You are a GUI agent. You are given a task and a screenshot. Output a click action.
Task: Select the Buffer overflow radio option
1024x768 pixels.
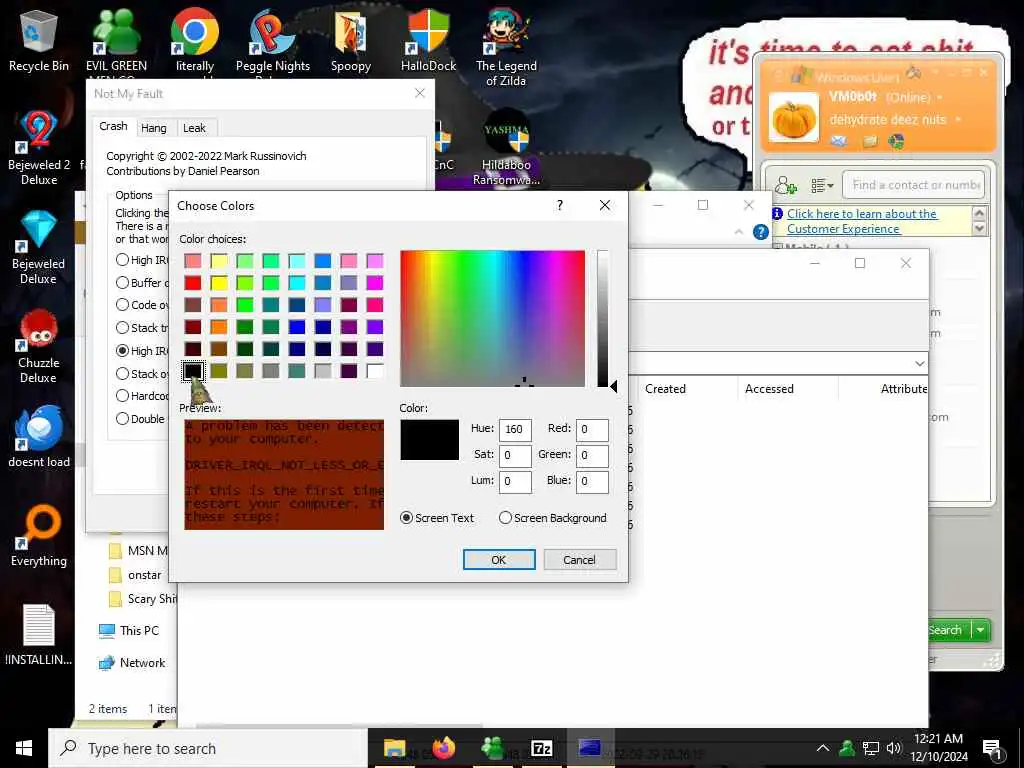122,283
